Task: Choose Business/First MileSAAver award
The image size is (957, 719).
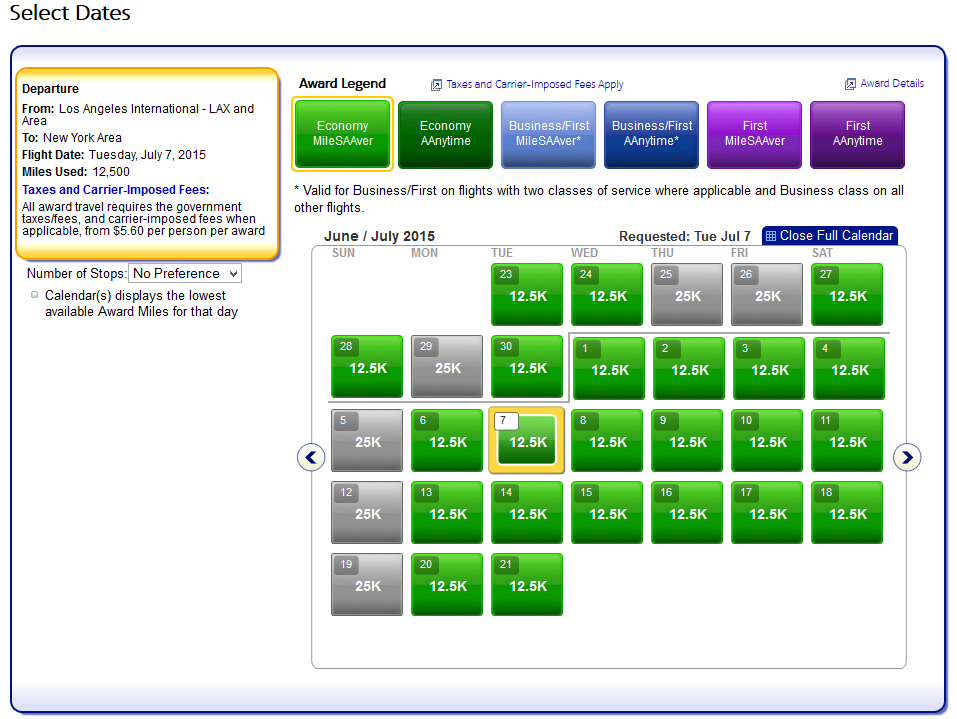Action: tap(549, 134)
